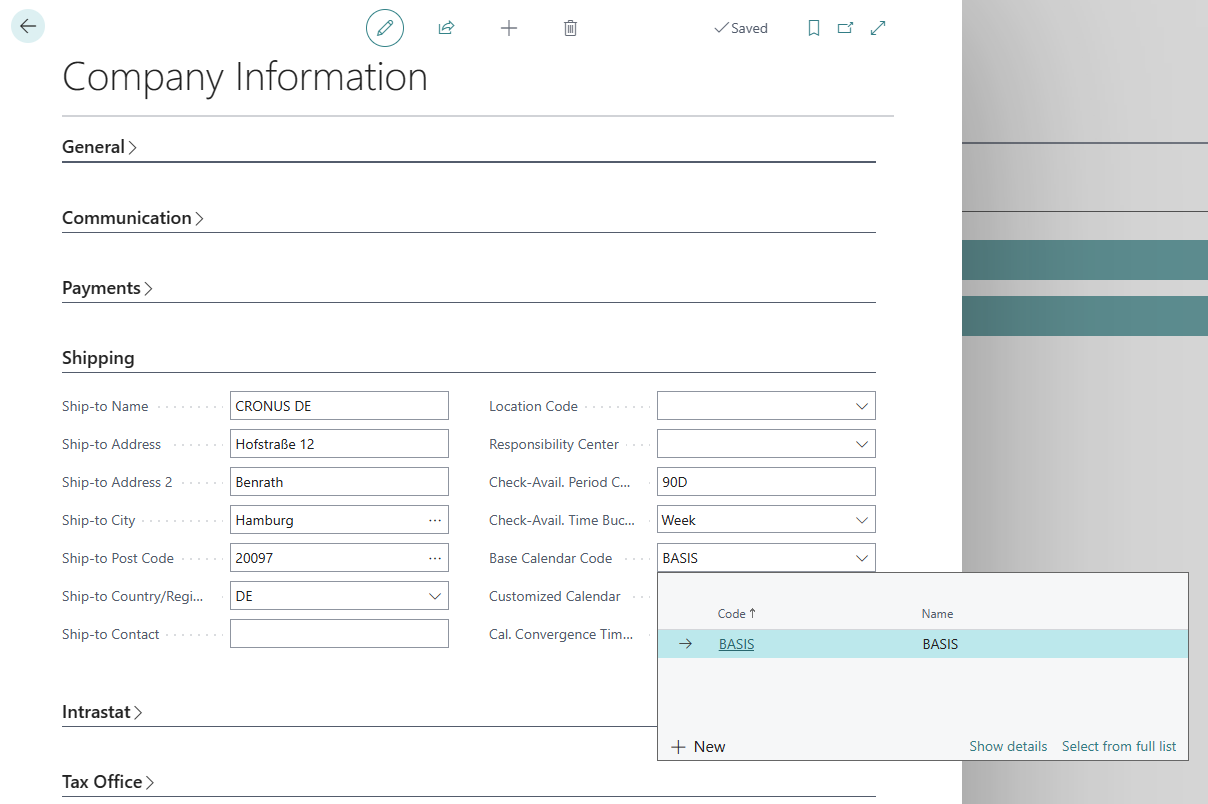Click the bookmark icon
This screenshot has height=804, width=1208.
pyautogui.click(x=814, y=28)
